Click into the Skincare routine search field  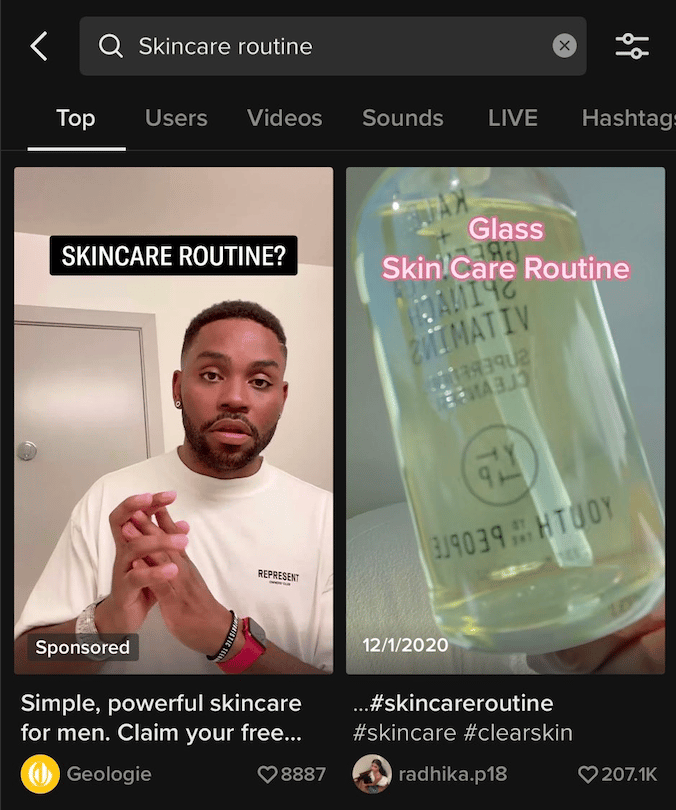tap(333, 46)
